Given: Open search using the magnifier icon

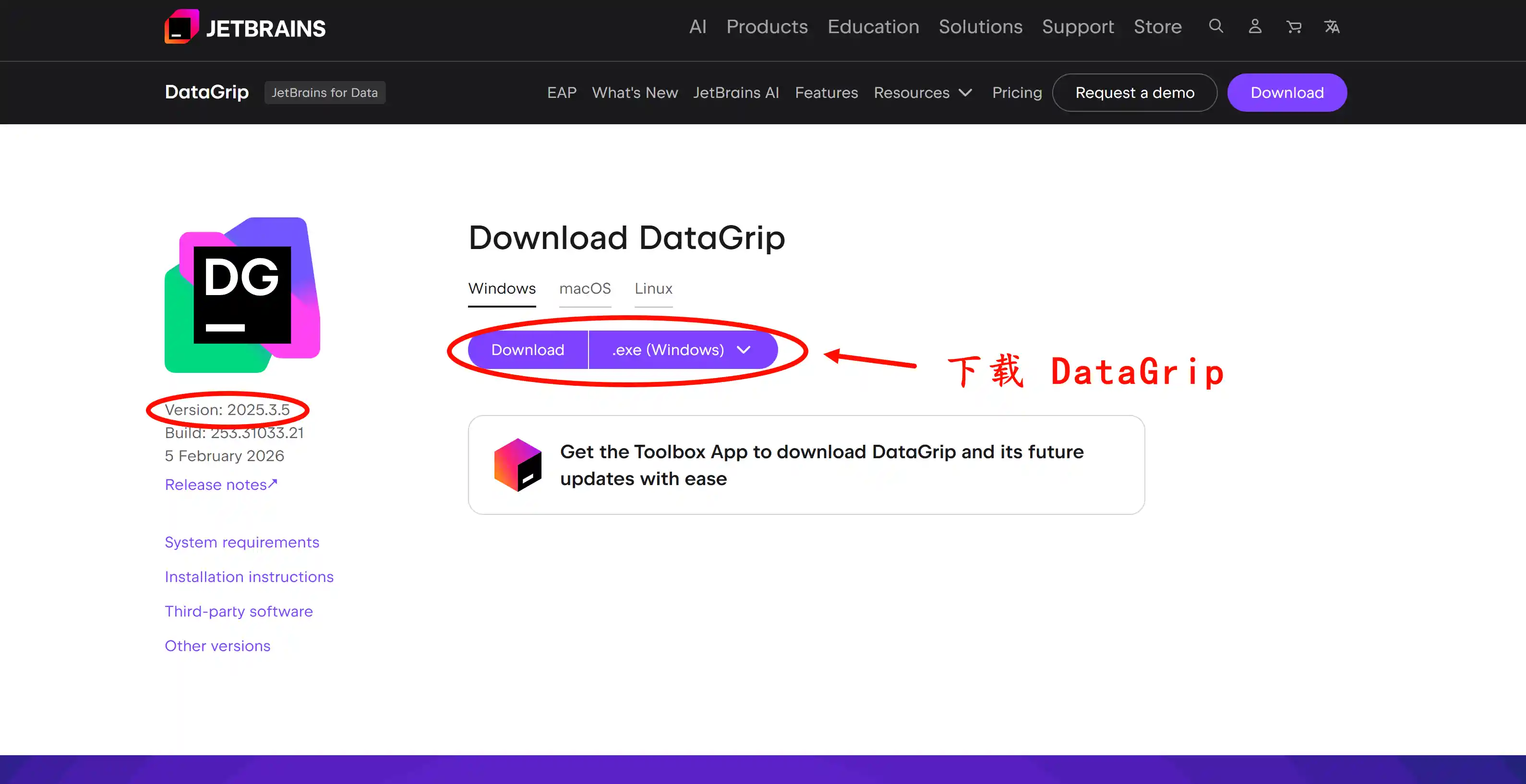Looking at the screenshot, I should 1215,27.
